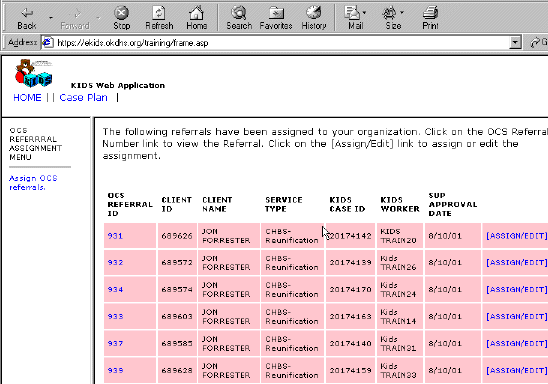Click the SERVICE TYPE column header
The height and width of the screenshot is (384, 548).
click(283, 204)
